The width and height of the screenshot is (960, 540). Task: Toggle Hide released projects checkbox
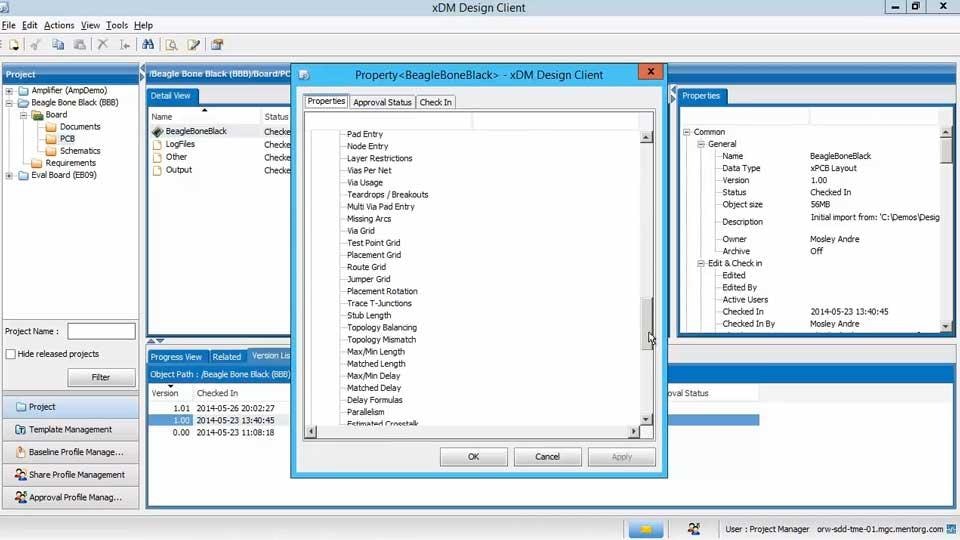pos(10,354)
